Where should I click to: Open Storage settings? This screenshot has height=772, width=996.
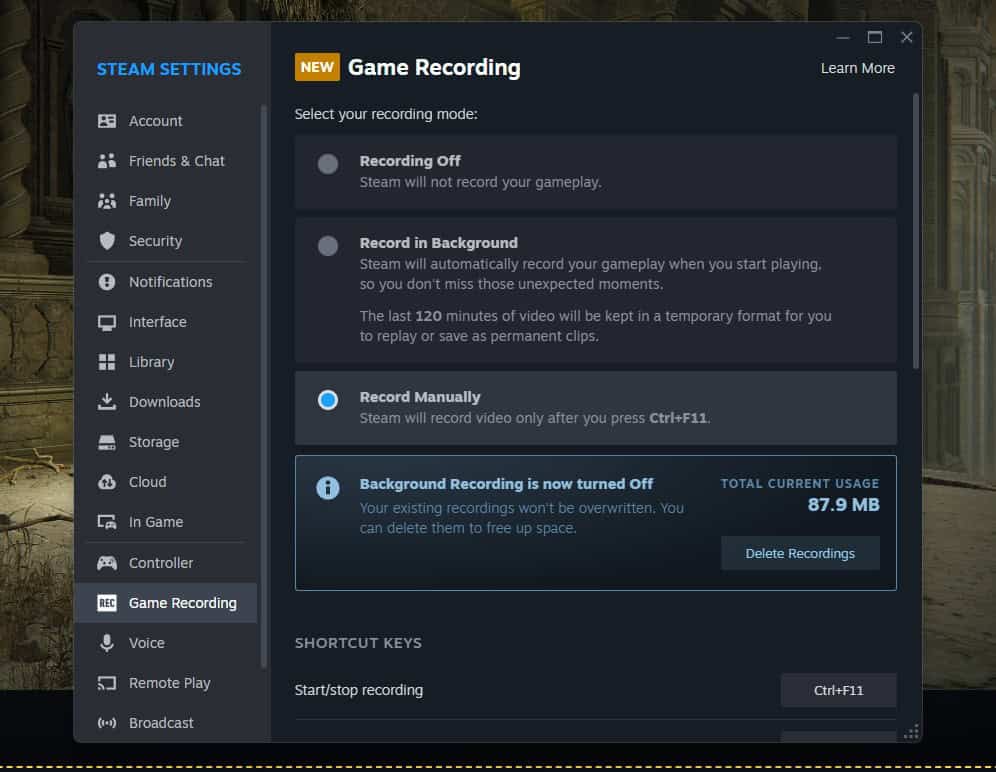166,442
